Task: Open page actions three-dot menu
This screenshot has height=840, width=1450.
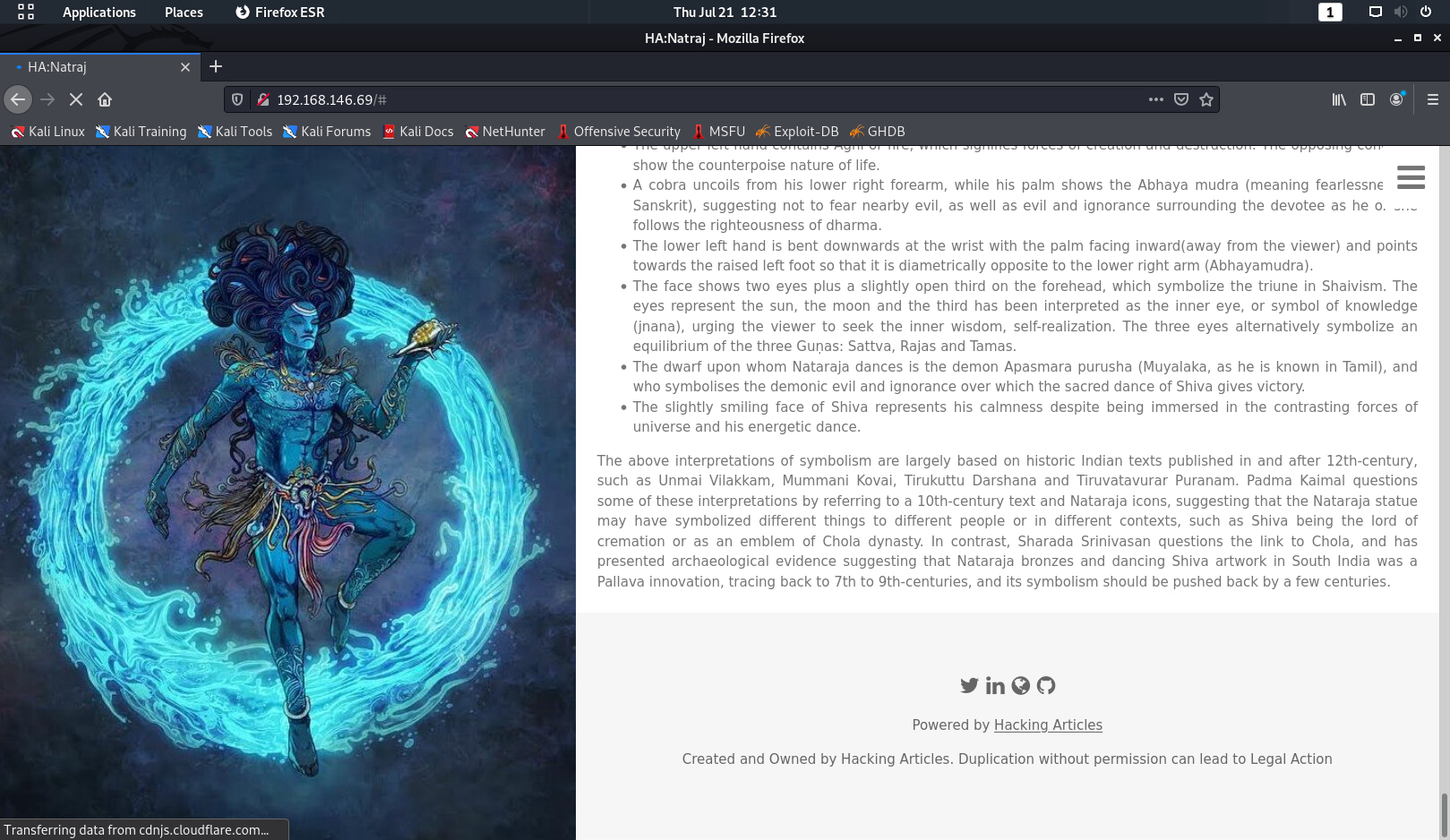Action: coord(1156,99)
